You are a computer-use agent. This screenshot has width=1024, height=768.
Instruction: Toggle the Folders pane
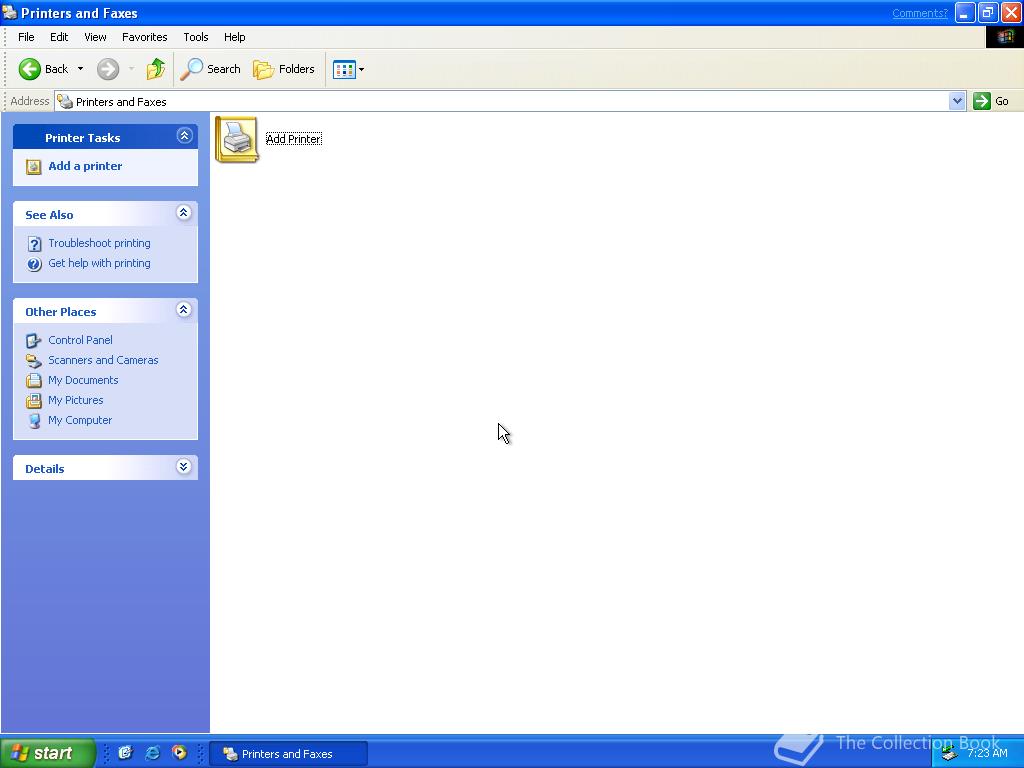[x=283, y=69]
